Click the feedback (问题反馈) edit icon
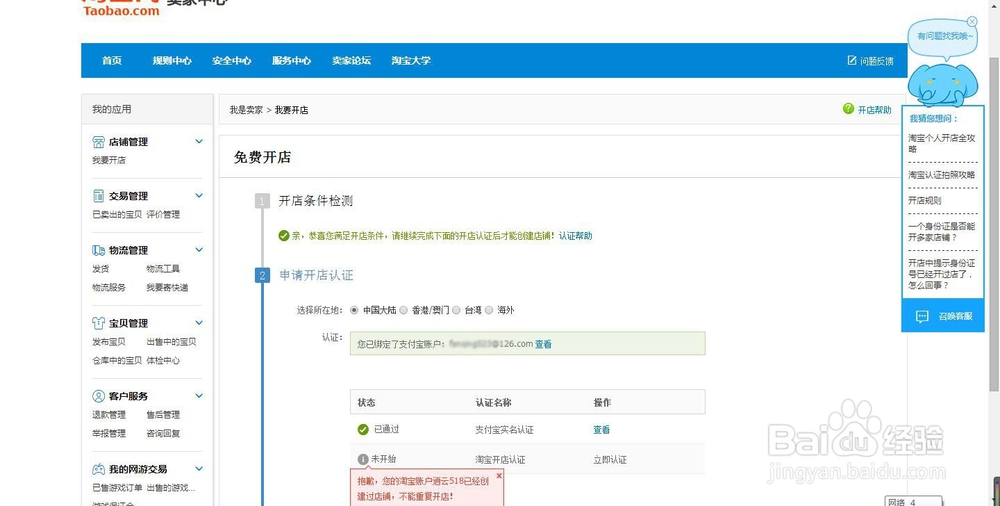The width and height of the screenshot is (1000, 506). 851,61
